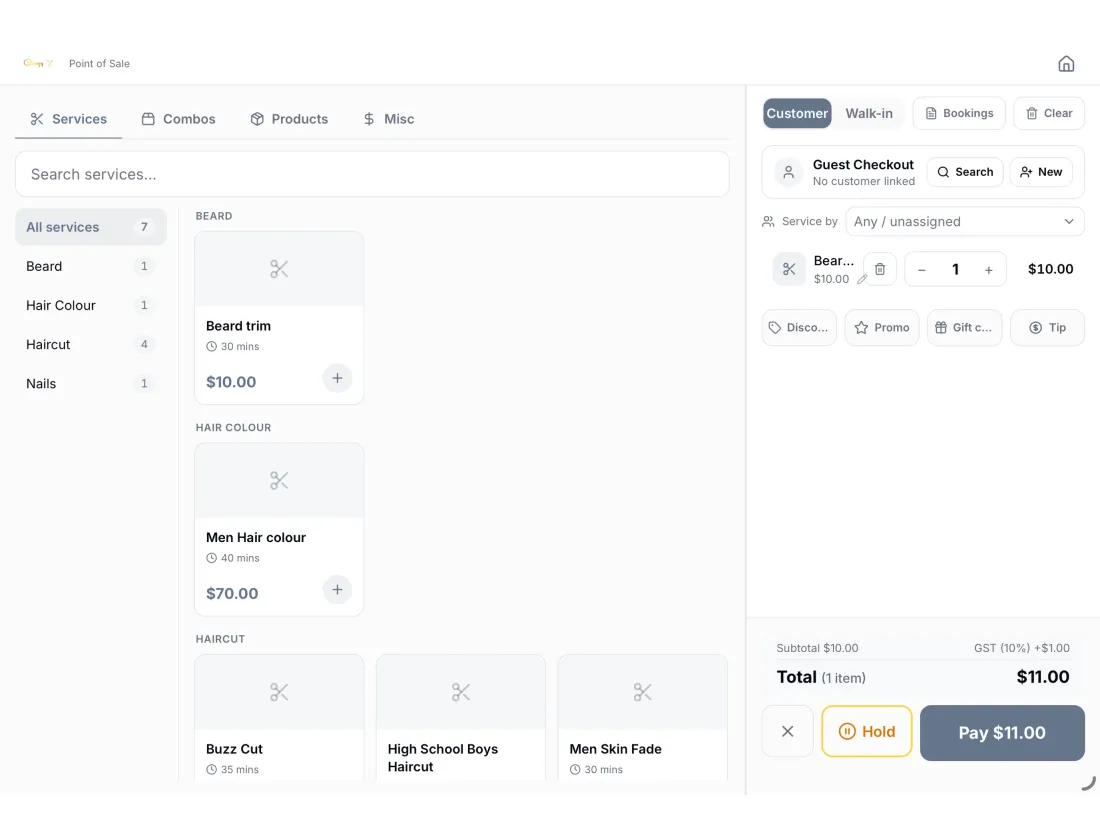Filter by Nails category

point(90,384)
